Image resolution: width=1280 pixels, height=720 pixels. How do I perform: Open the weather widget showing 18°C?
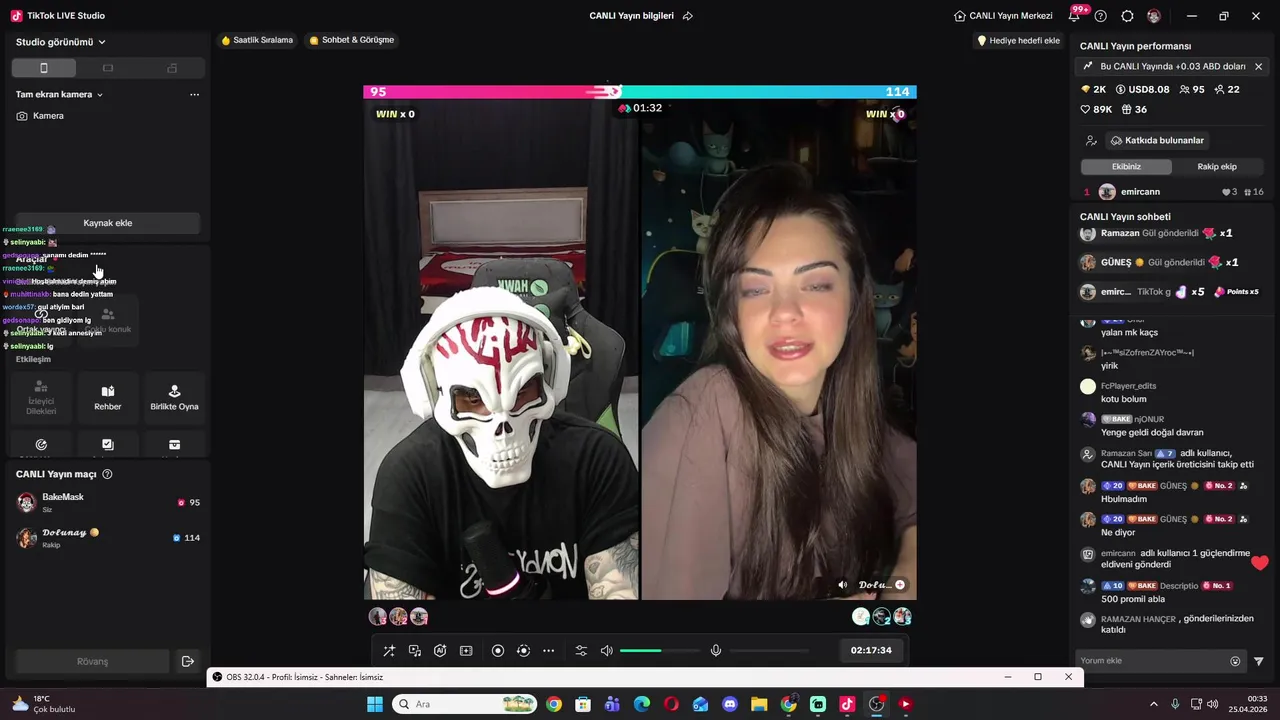point(43,704)
